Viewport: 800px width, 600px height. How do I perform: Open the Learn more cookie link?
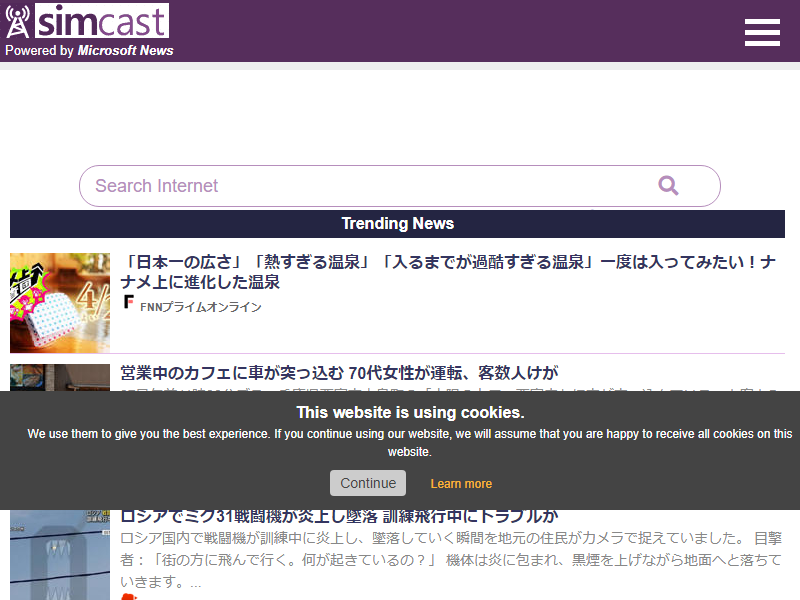tap(461, 484)
